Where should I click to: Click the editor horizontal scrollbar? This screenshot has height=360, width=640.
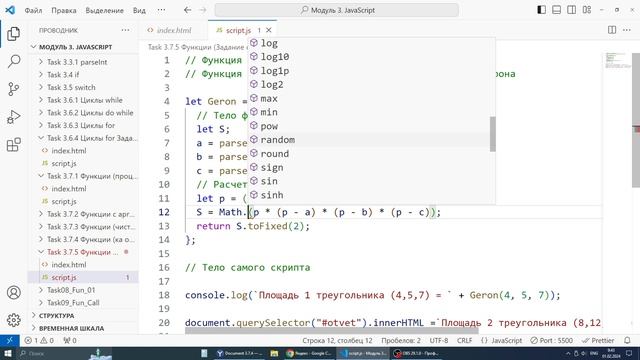coord(333,331)
